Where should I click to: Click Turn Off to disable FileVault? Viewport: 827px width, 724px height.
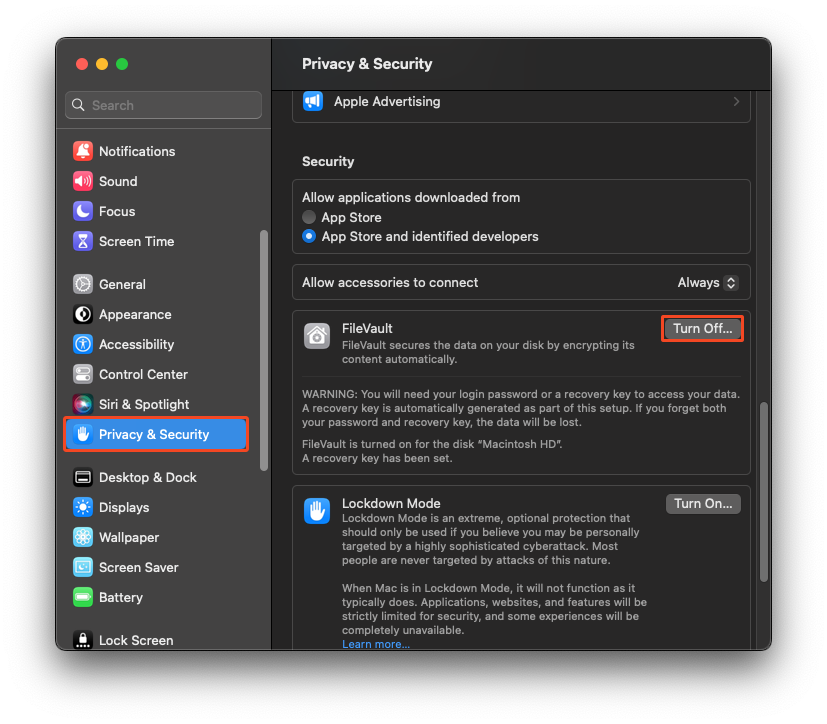click(702, 328)
